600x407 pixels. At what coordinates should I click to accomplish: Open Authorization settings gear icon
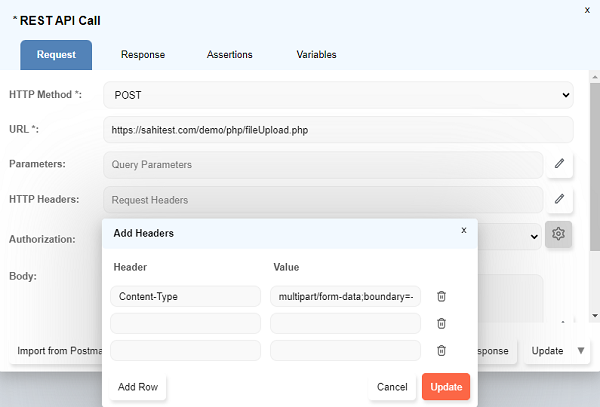(x=559, y=234)
